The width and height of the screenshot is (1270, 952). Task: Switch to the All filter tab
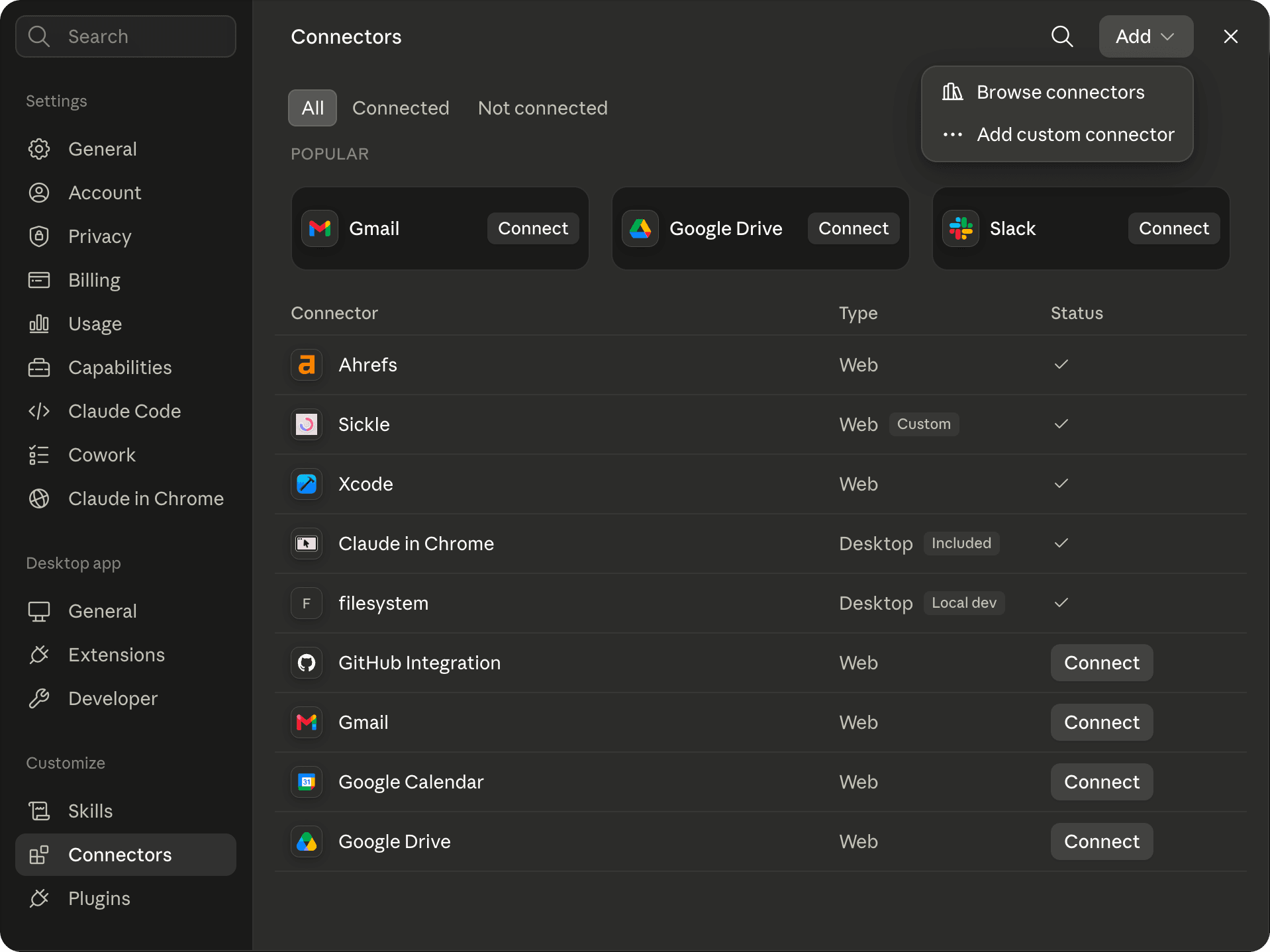pos(313,108)
